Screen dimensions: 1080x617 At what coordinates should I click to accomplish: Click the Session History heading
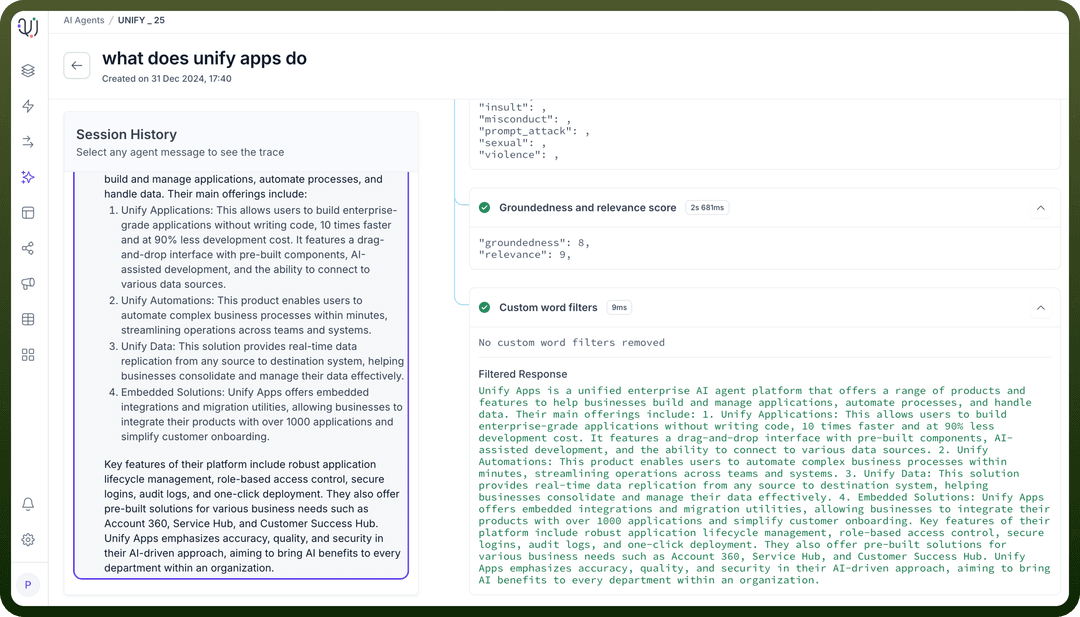coord(127,134)
